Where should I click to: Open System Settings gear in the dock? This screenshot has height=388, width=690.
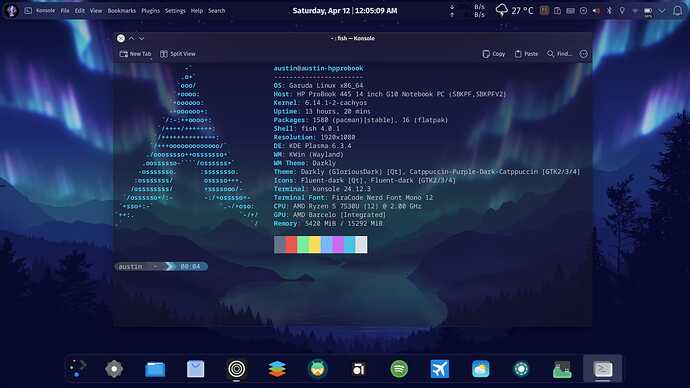[x=114, y=369]
